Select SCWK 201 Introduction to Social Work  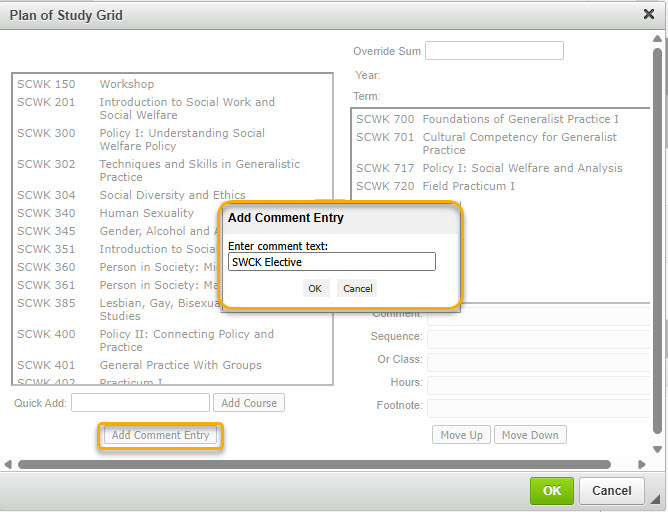pos(172,108)
